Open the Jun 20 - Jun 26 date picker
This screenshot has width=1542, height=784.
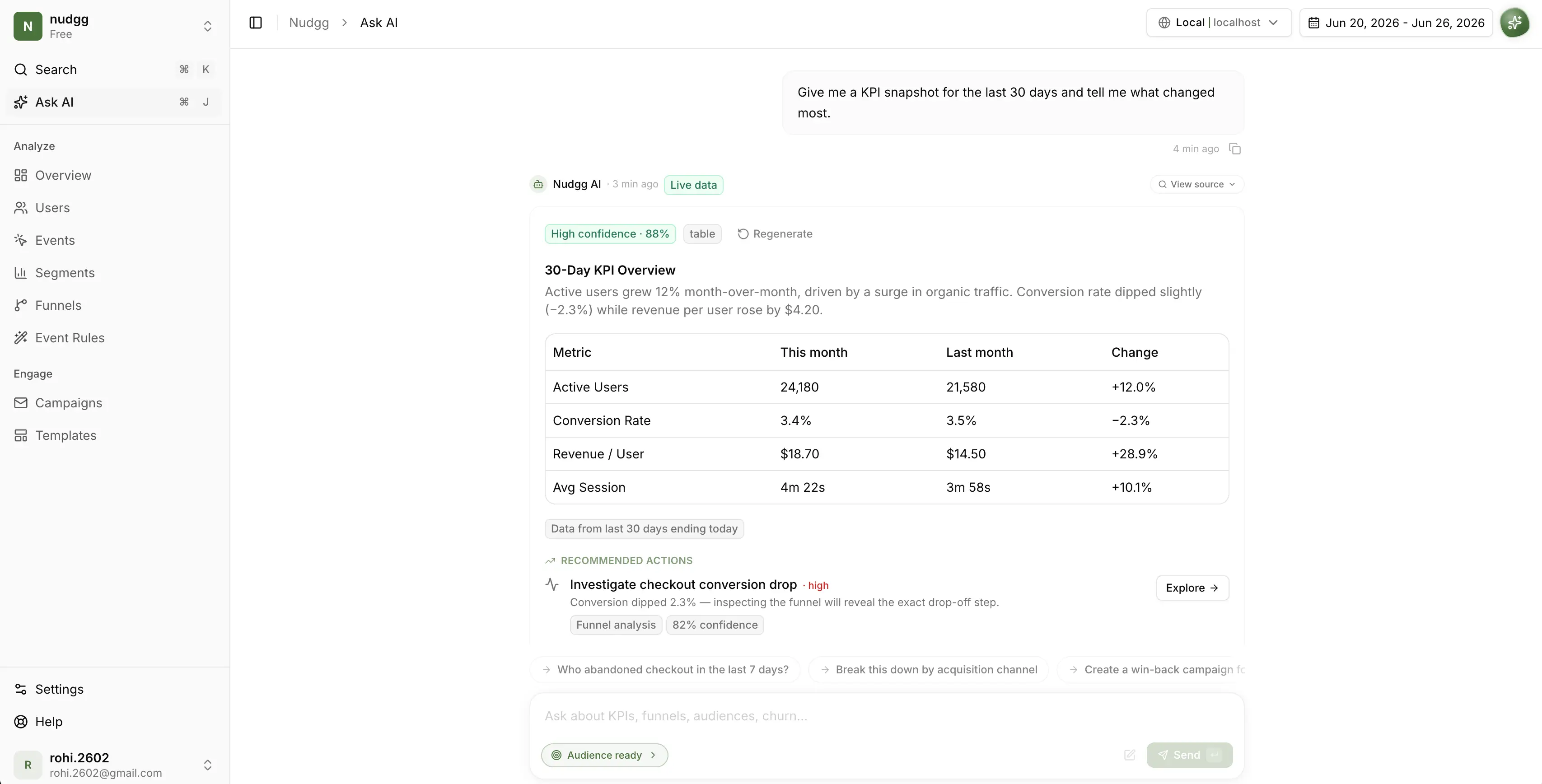(1396, 23)
